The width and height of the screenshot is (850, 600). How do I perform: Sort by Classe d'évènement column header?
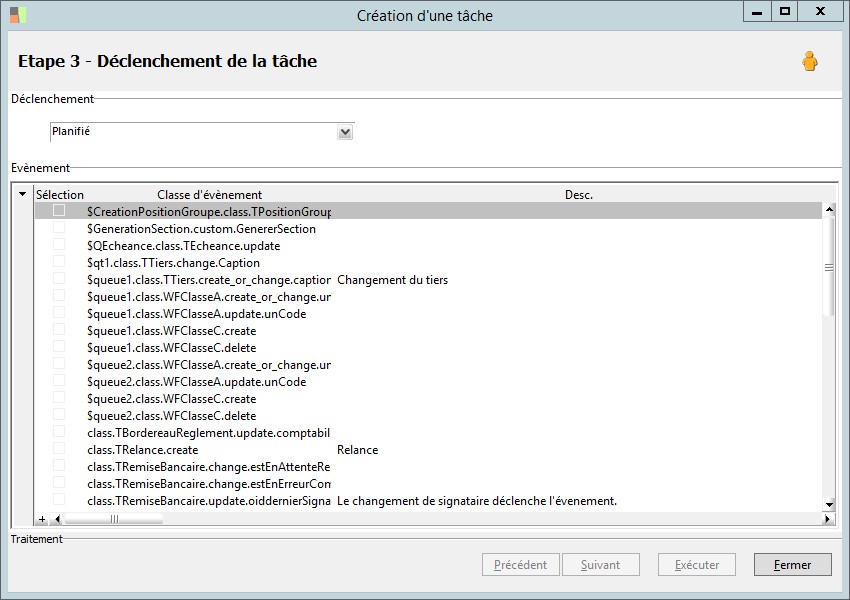[x=209, y=194]
